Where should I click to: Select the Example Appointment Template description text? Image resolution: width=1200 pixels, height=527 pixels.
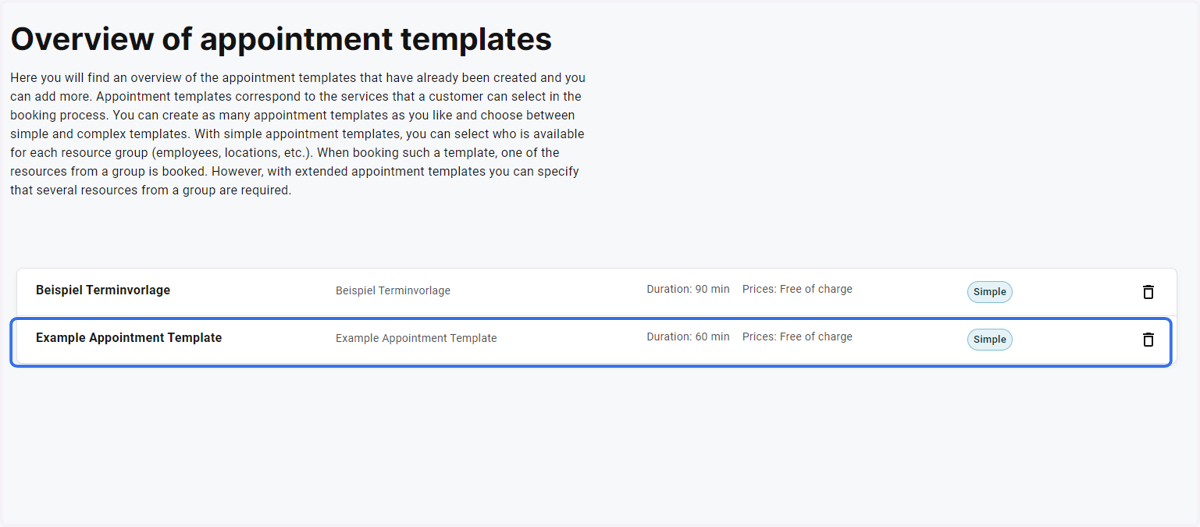416,339
